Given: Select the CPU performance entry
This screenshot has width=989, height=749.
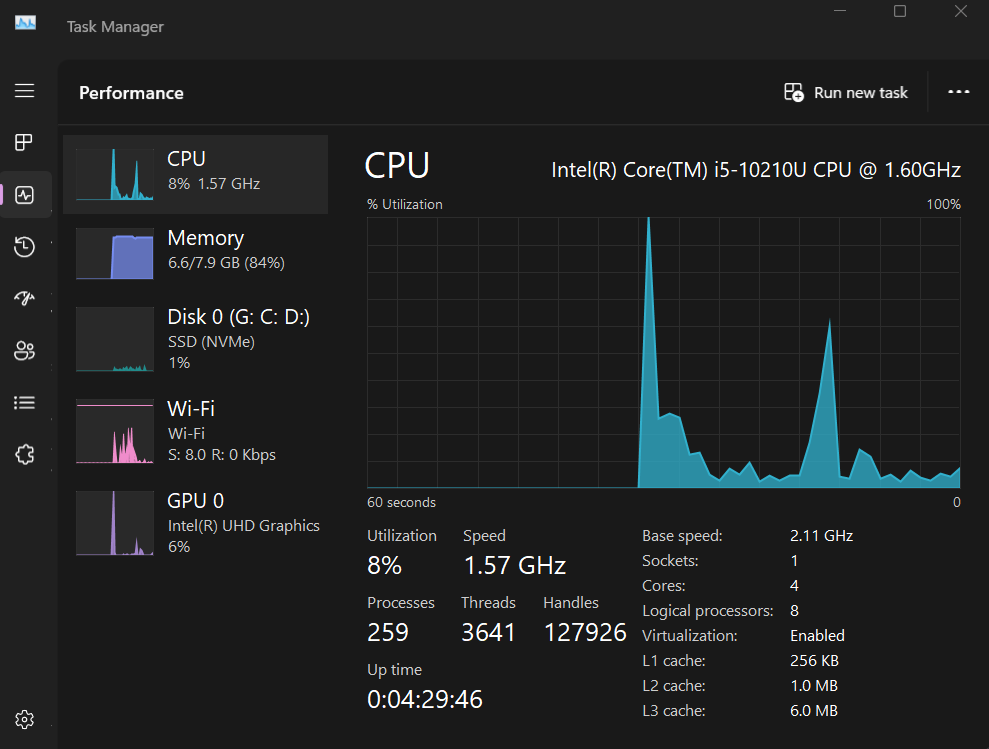Looking at the screenshot, I should pyautogui.click(x=196, y=174).
